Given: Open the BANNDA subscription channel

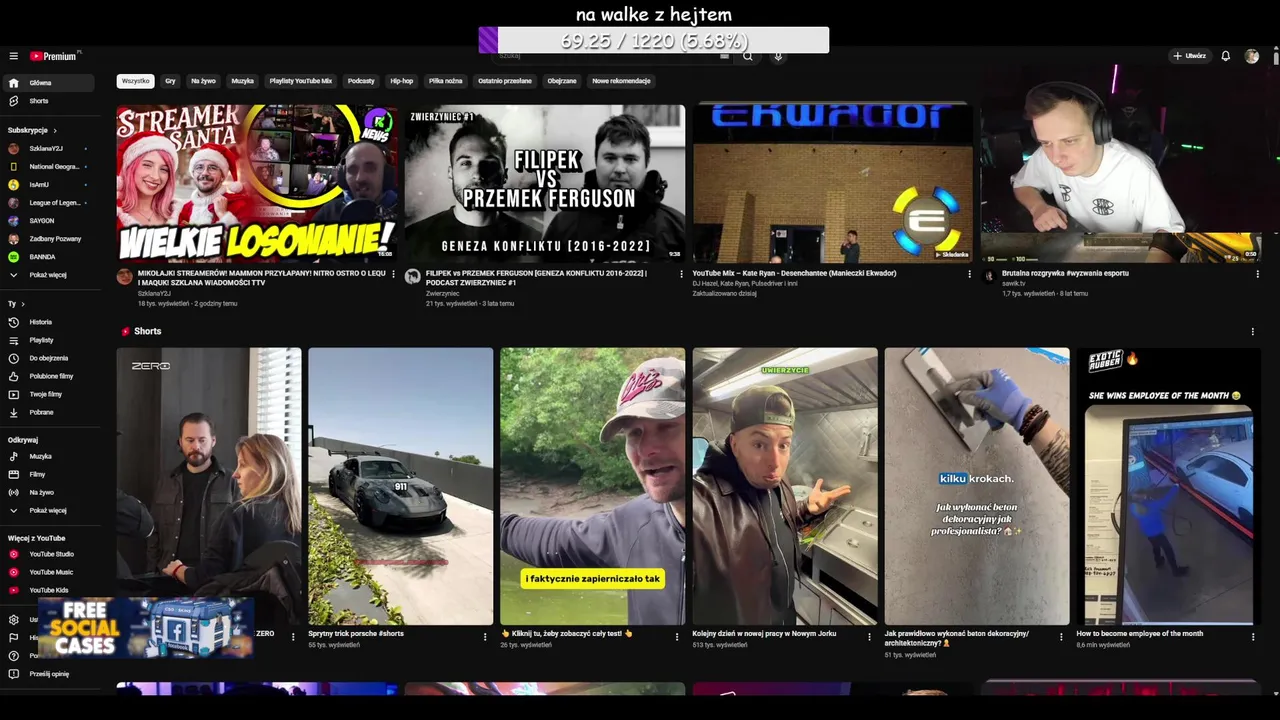Looking at the screenshot, I should pyautogui.click(x=50, y=256).
